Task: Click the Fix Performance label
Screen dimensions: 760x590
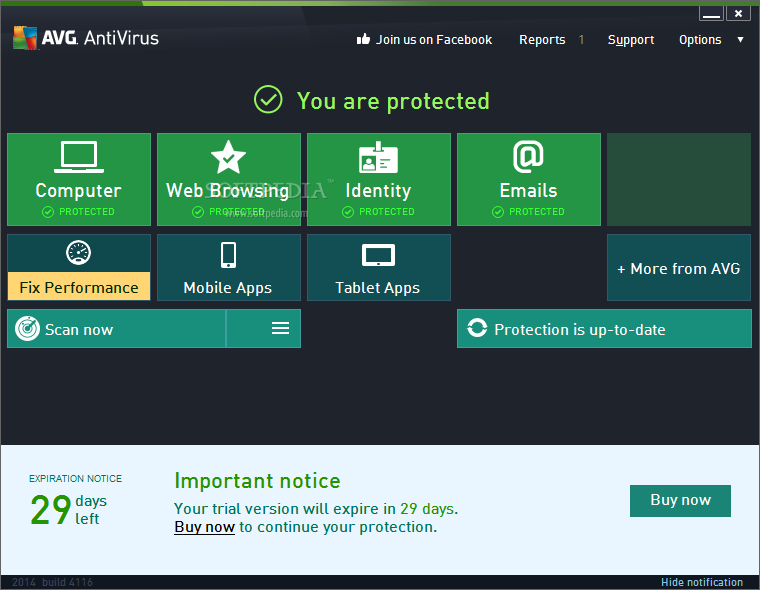Action: (x=79, y=287)
